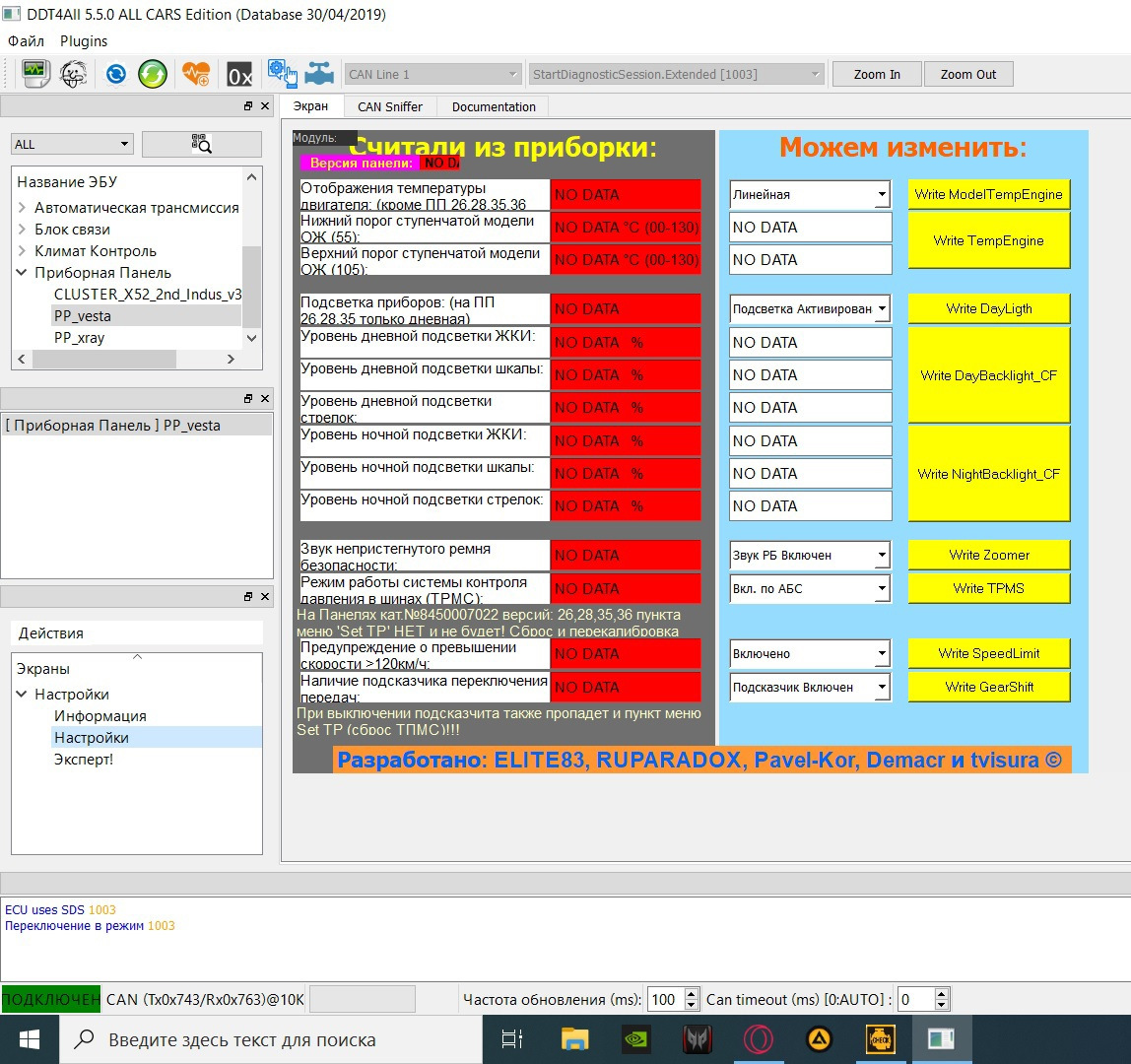Click Write Zoomer button
The image size is (1131, 1064).
click(x=988, y=555)
